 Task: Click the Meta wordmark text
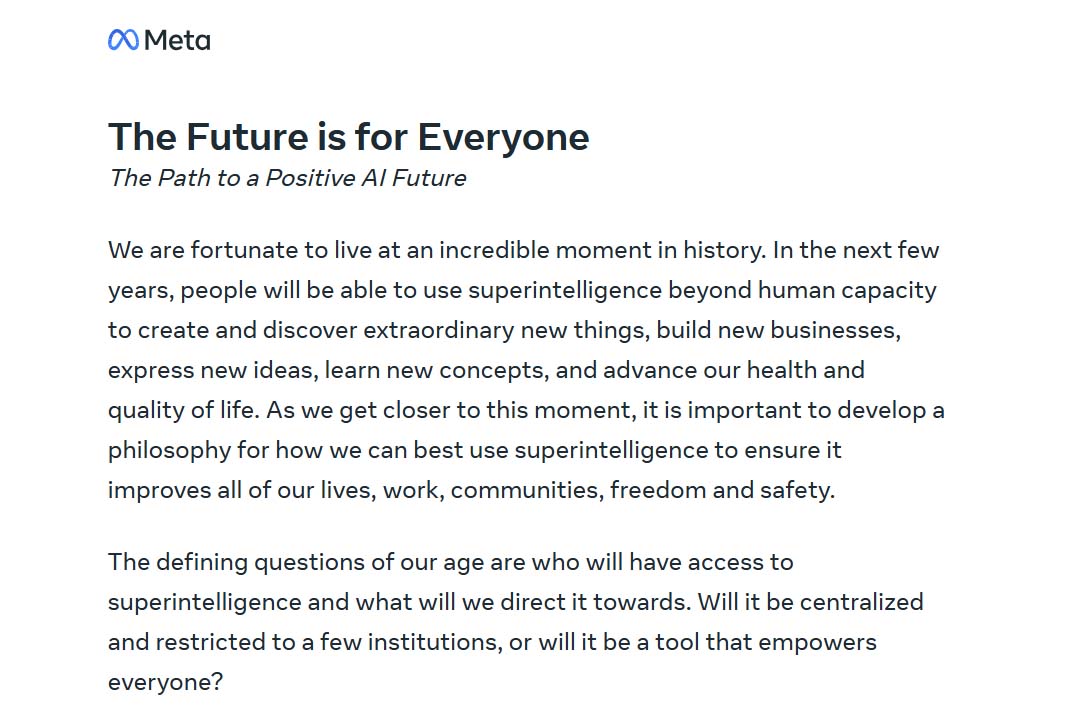tap(178, 40)
